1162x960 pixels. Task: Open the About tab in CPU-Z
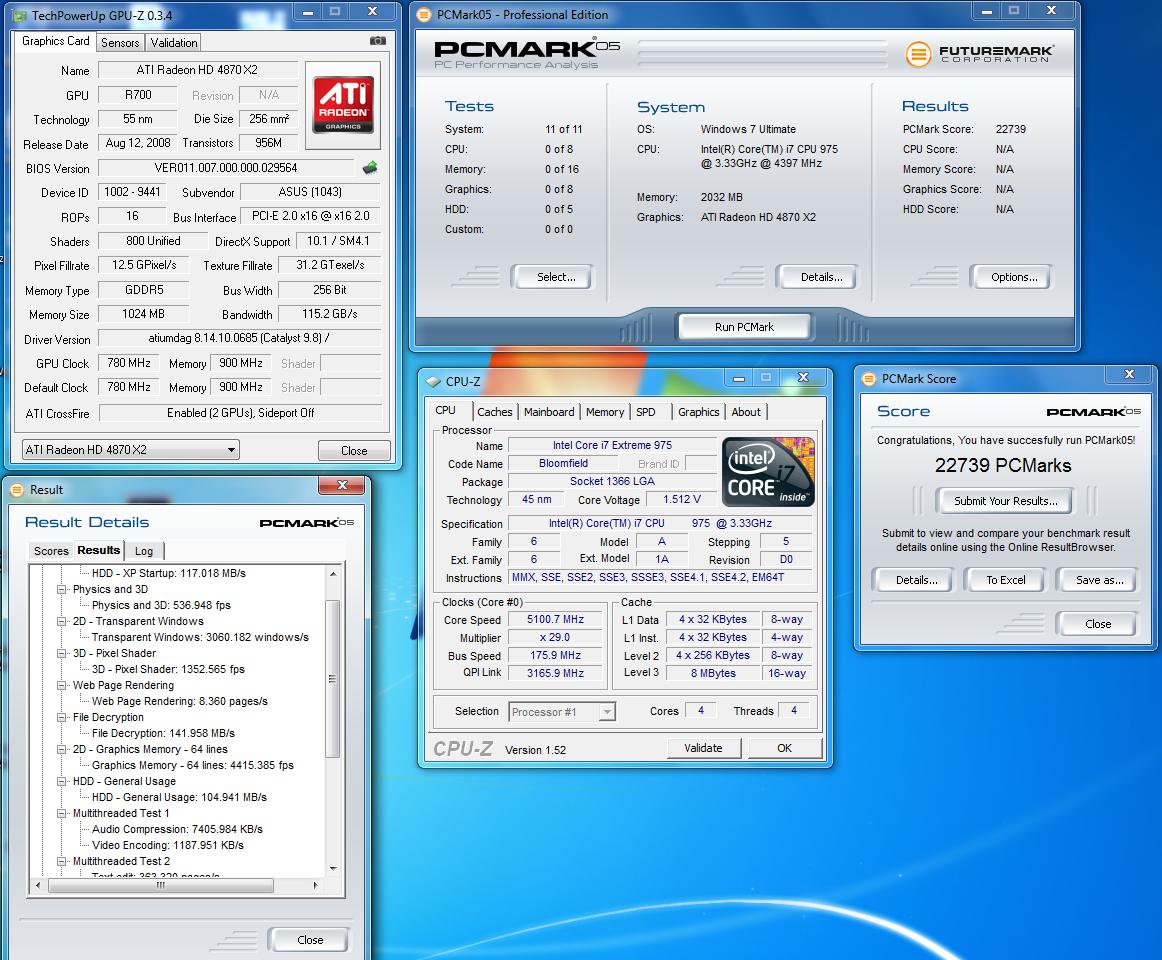coord(746,412)
